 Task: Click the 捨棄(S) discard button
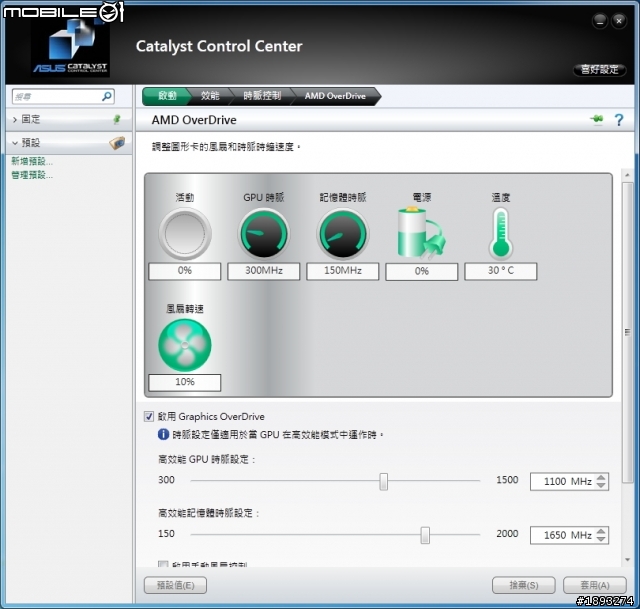[x=524, y=585]
